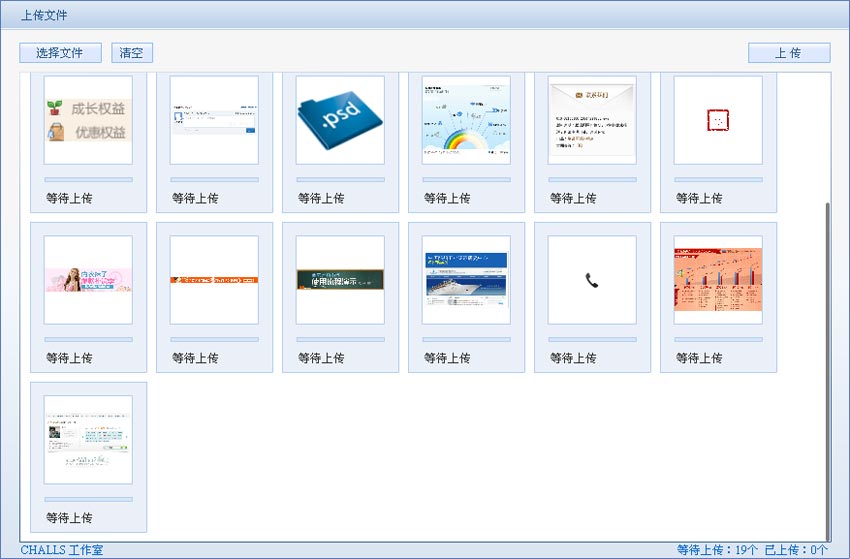Click the 选择文件 button
Viewport: 850px width, 559px height.
(60, 53)
